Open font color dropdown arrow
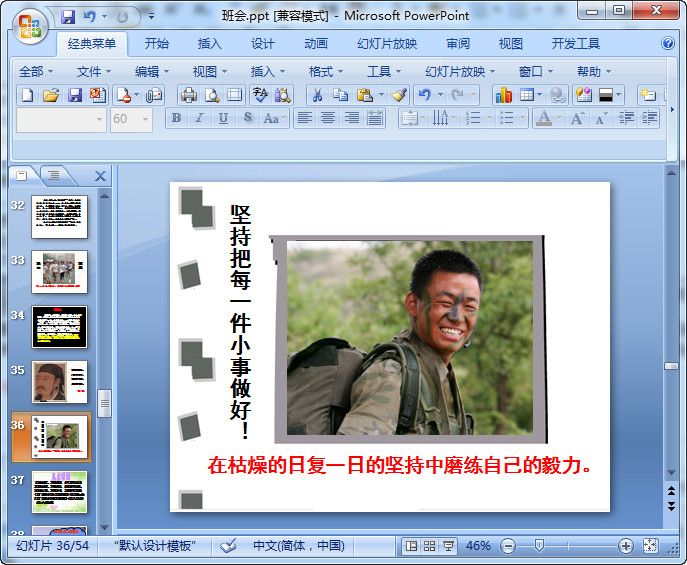The height and width of the screenshot is (565, 687). (x=559, y=118)
